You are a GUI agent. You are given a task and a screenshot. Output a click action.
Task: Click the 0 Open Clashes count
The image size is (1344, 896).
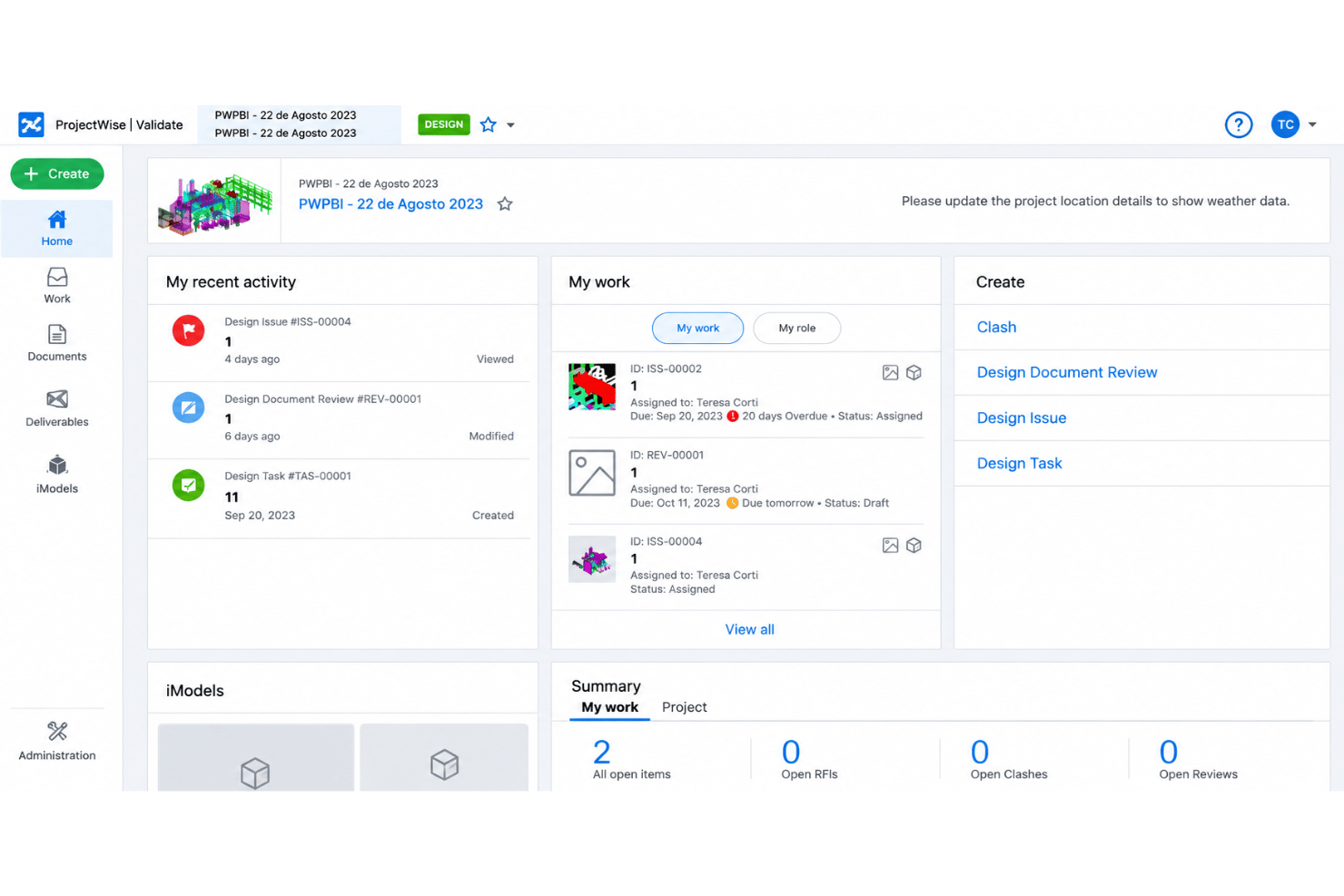[x=979, y=752]
